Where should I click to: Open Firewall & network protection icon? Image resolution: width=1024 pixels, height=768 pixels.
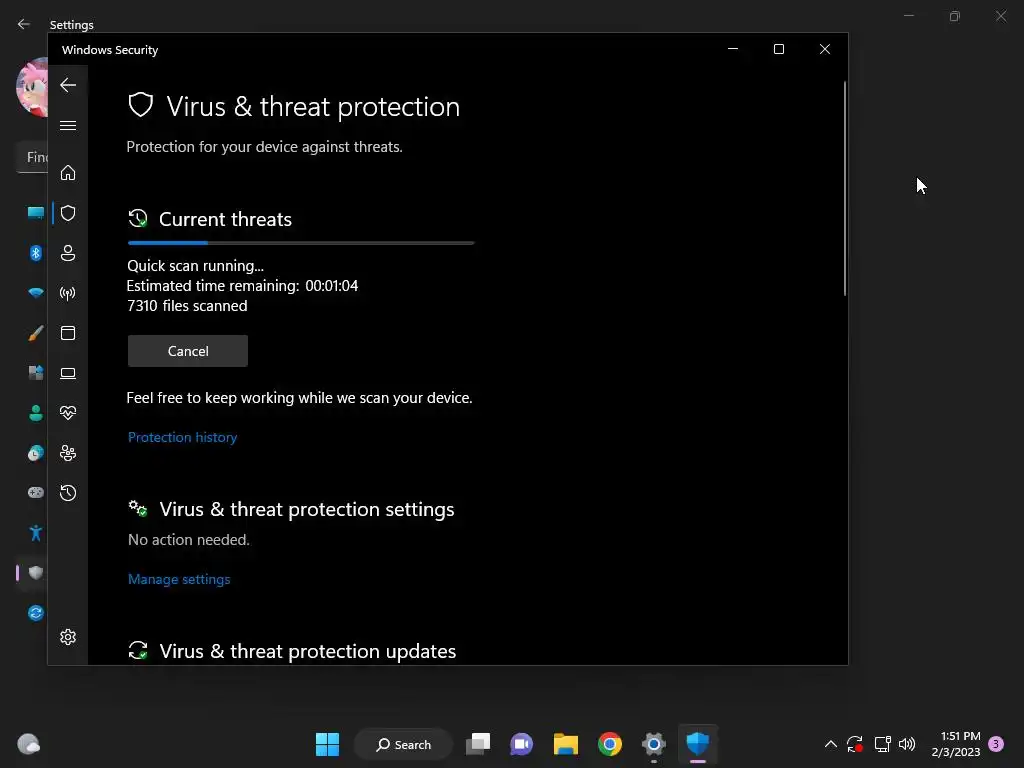(x=68, y=293)
